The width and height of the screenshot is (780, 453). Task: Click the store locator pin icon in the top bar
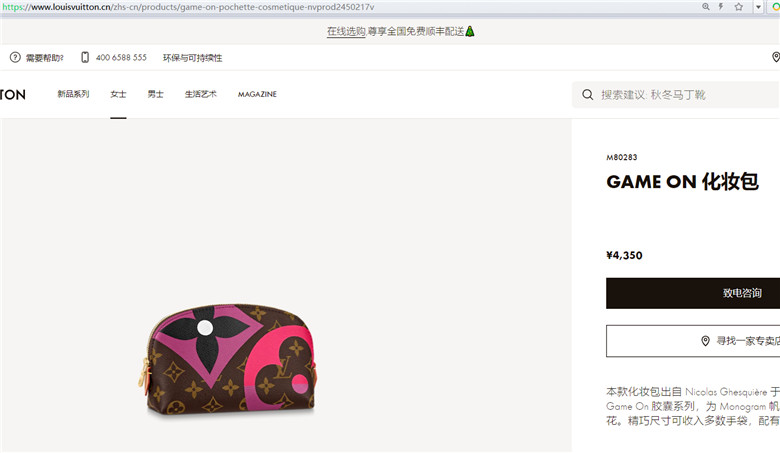776,57
